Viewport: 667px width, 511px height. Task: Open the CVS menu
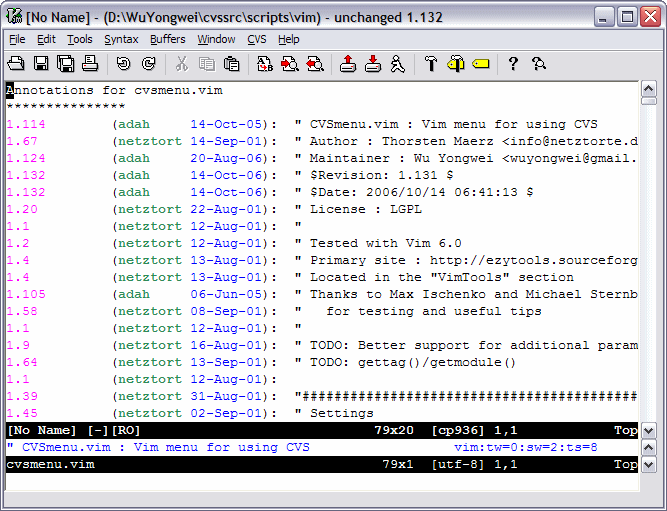tap(257, 39)
